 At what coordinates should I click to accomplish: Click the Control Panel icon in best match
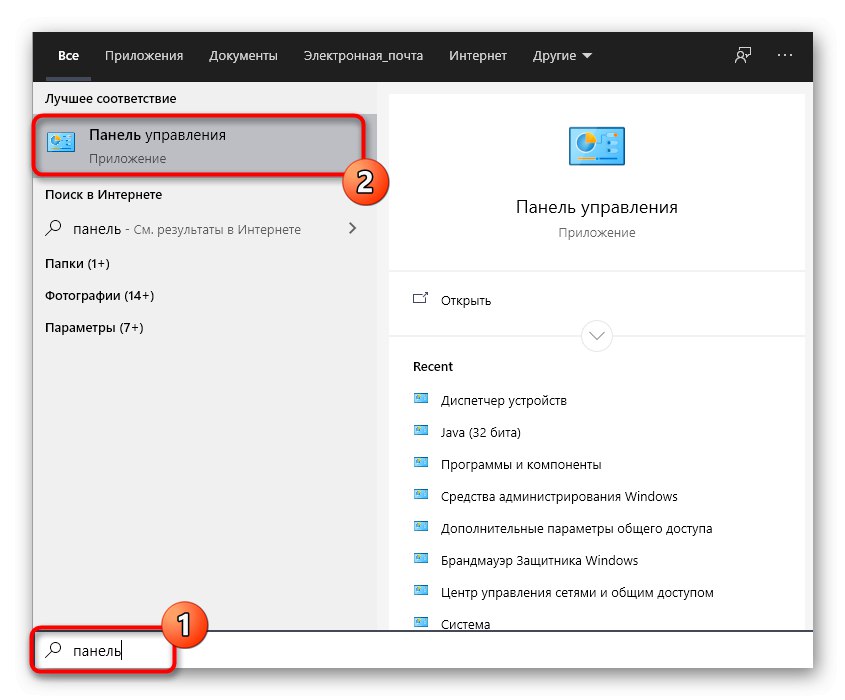61,144
